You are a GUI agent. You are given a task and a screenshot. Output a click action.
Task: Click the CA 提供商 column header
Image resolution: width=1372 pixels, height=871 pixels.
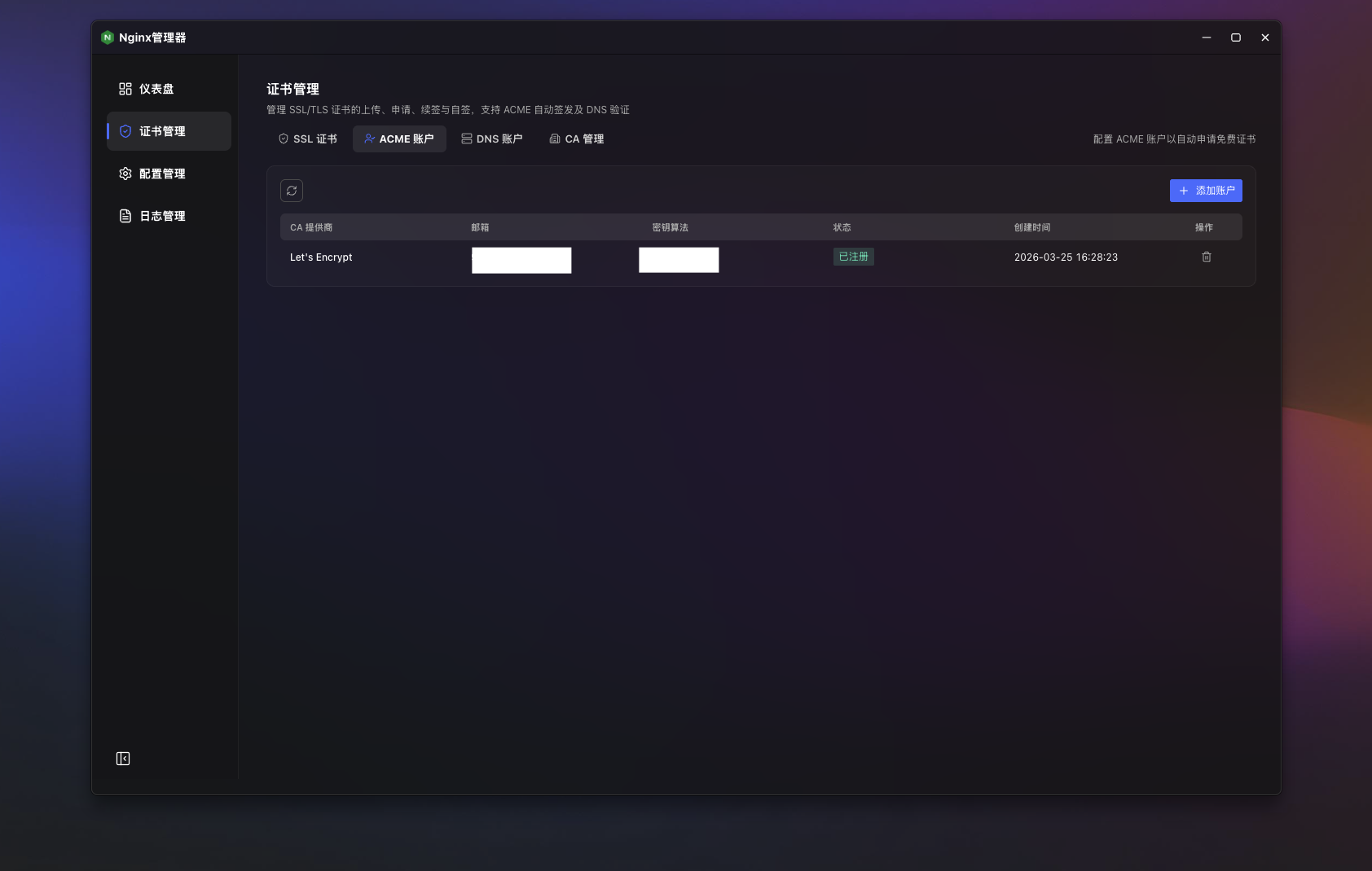tap(310, 227)
